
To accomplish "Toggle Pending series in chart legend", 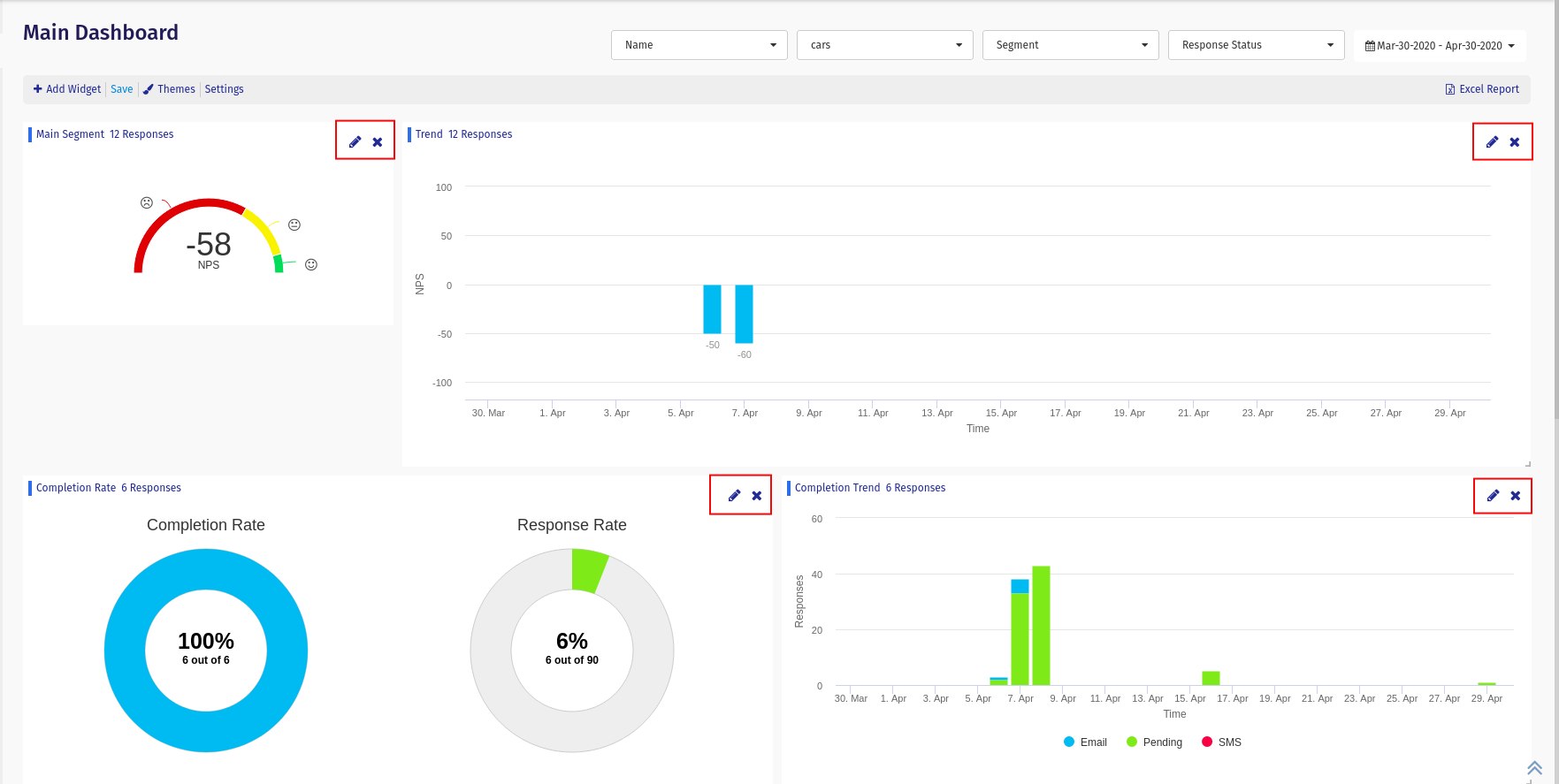I will point(1154,742).
